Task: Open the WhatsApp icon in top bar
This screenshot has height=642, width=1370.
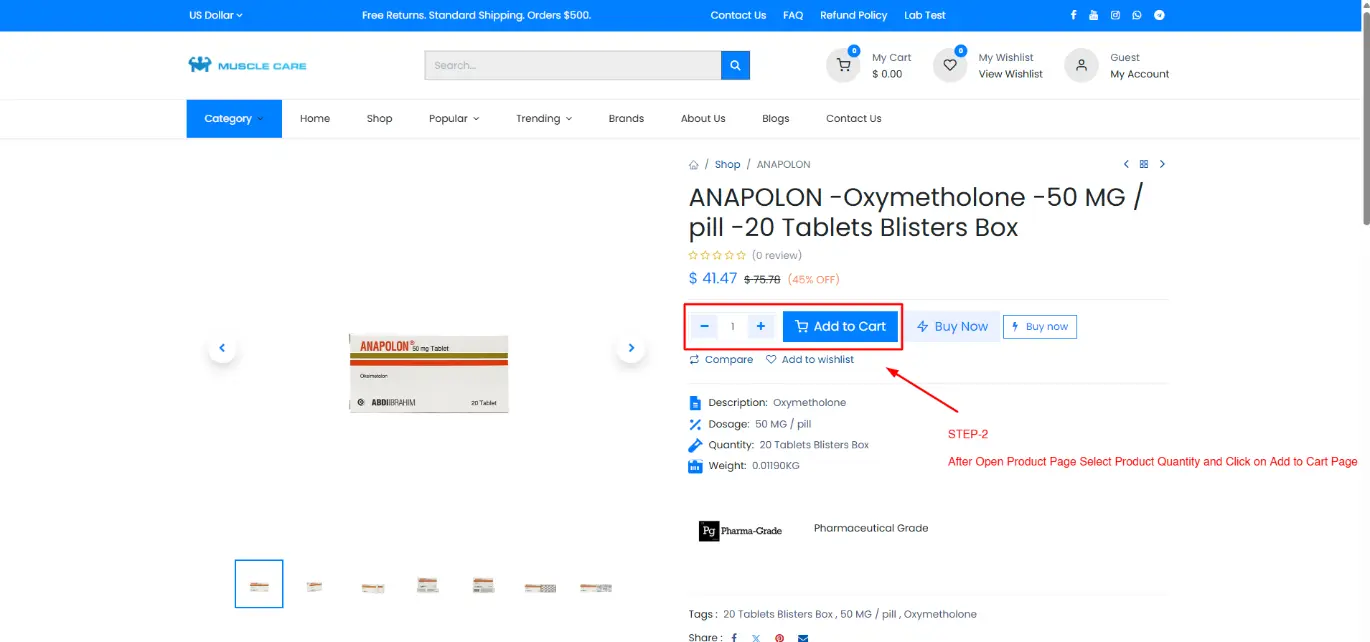Action: tap(1137, 15)
